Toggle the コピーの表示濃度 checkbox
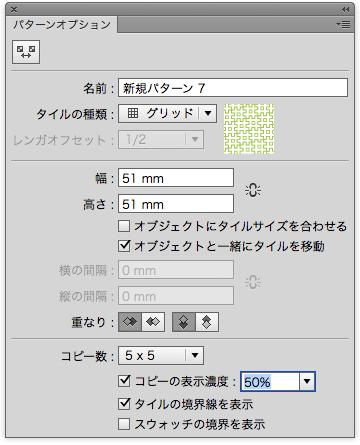 coord(124,381)
